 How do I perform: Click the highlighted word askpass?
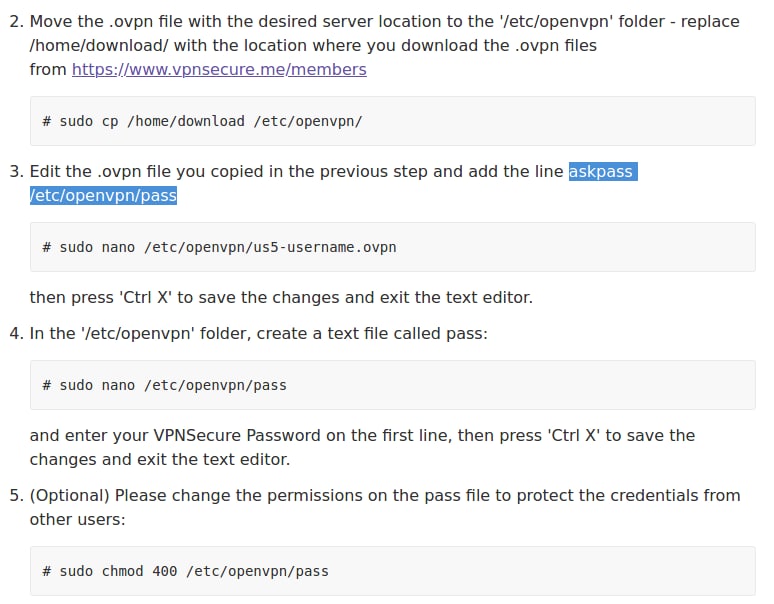[x=601, y=172]
